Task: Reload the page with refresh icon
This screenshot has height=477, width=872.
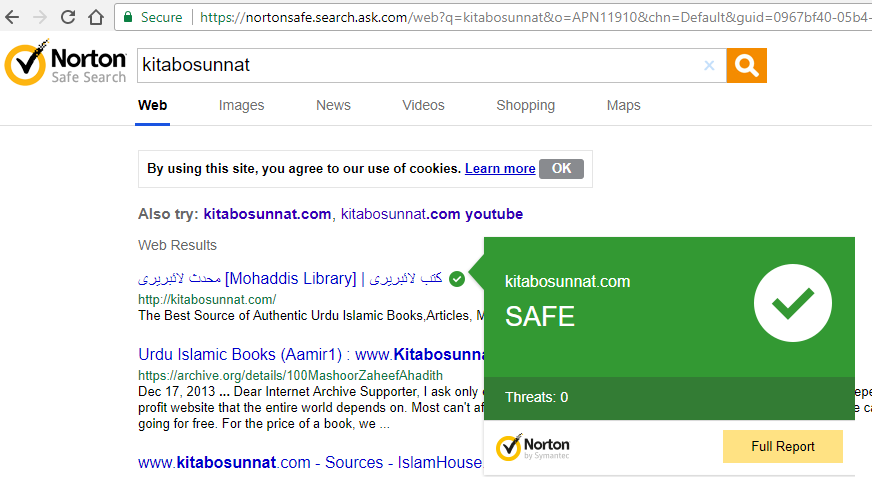Action: 68,17
